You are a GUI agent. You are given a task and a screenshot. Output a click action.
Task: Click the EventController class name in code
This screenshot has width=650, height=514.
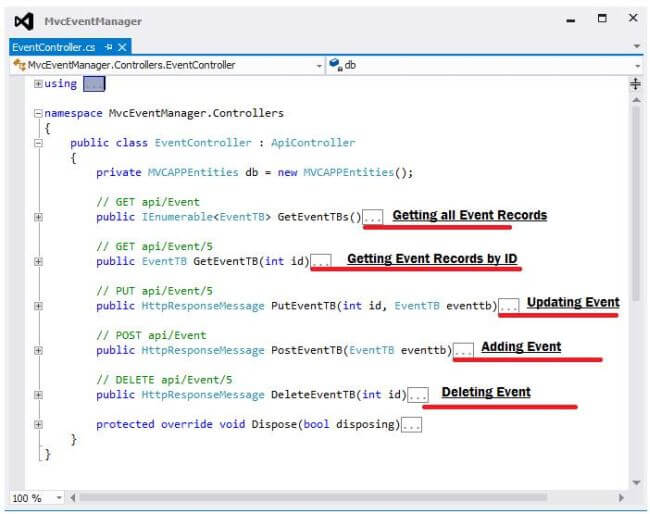click(203, 143)
